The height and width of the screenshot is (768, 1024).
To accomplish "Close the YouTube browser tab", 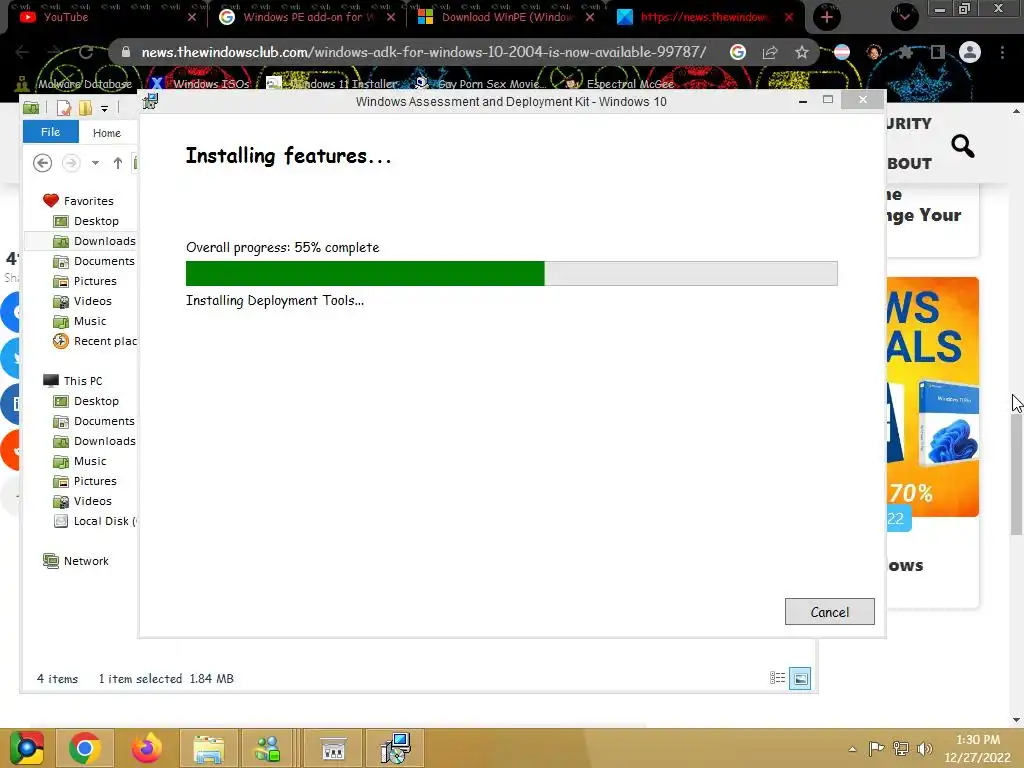I will (191, 17).
